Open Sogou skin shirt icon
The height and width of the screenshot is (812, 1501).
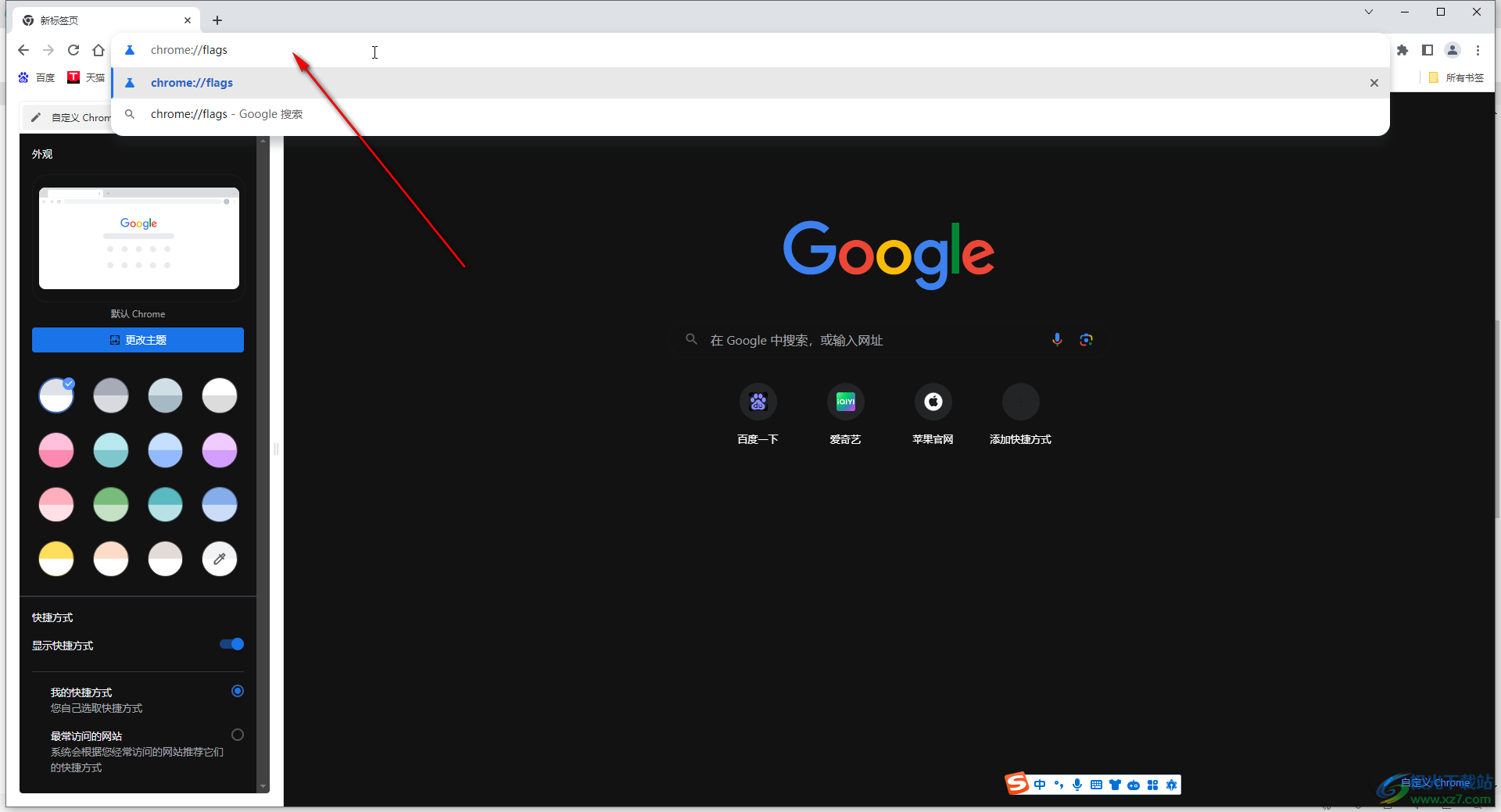click(1115, 785)
